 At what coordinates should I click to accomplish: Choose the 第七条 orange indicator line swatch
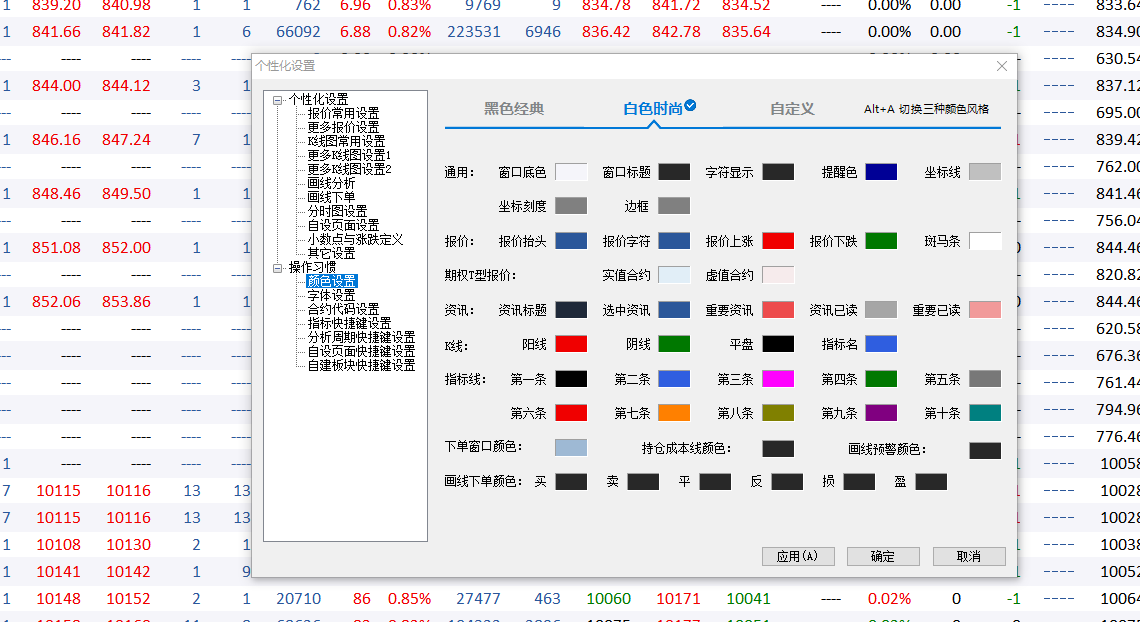coord(674,413)
